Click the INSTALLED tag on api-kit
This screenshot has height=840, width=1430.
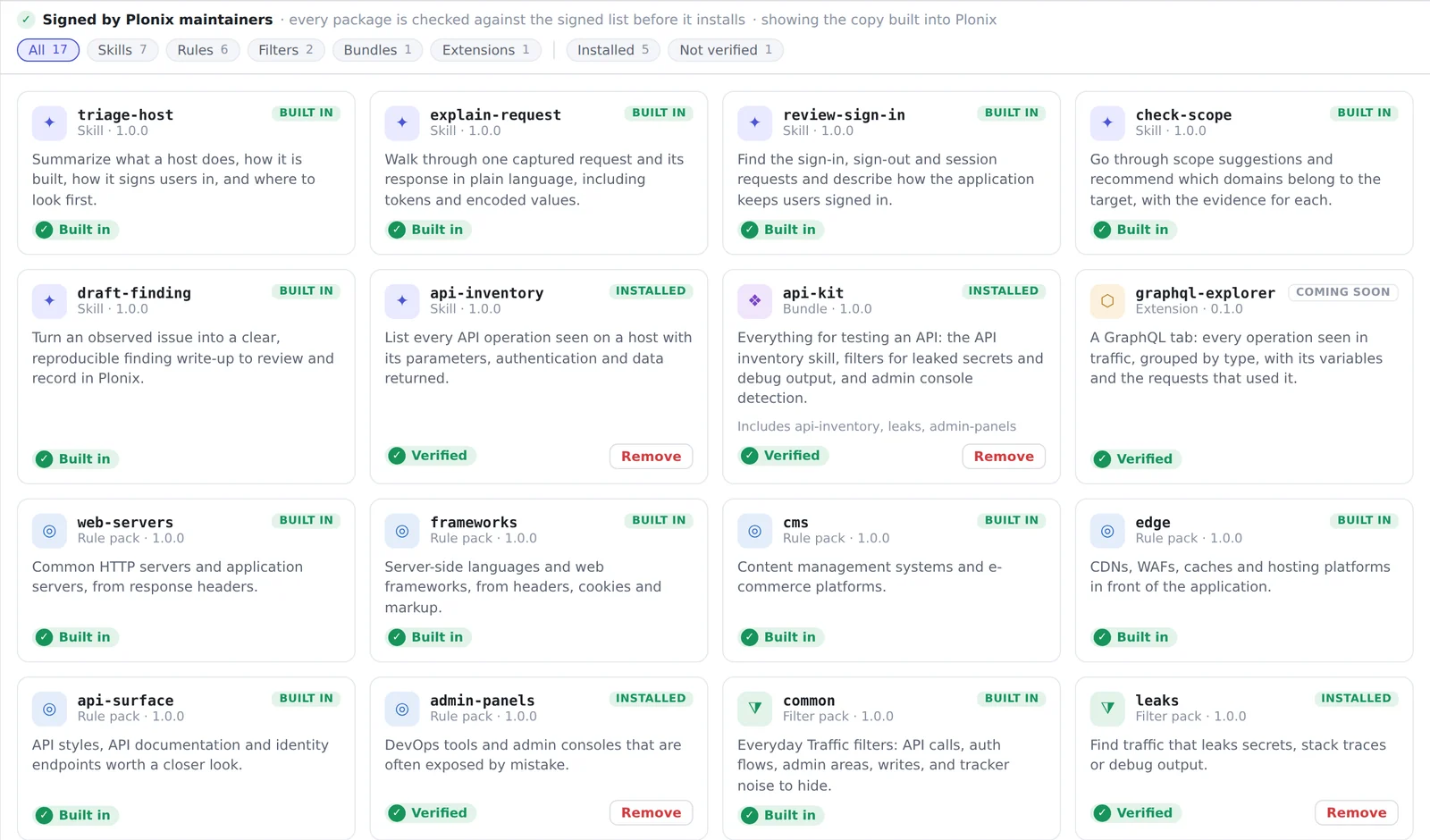1004,291
